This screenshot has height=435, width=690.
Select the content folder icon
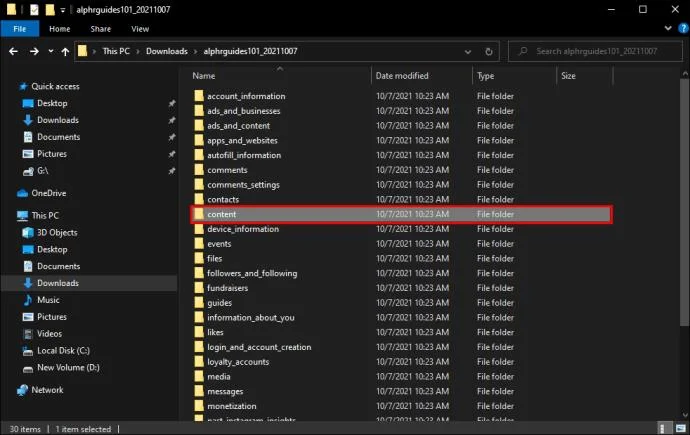click(x=199, y=214)
